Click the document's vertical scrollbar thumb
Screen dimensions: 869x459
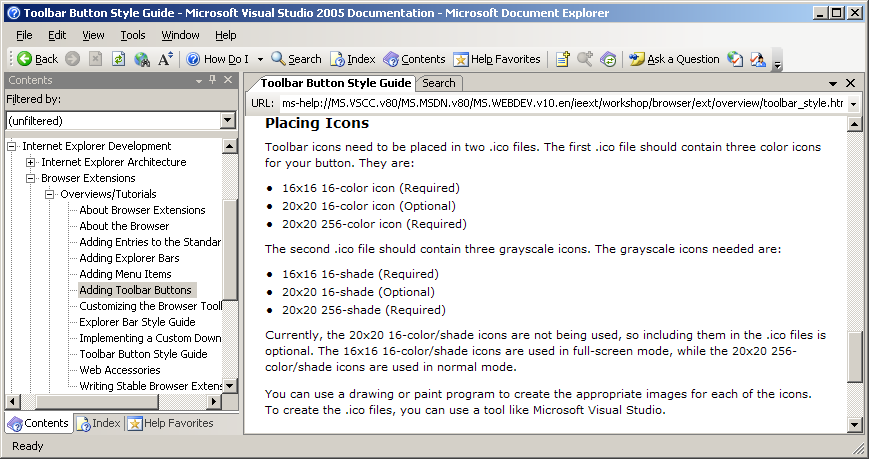point(853,355)
